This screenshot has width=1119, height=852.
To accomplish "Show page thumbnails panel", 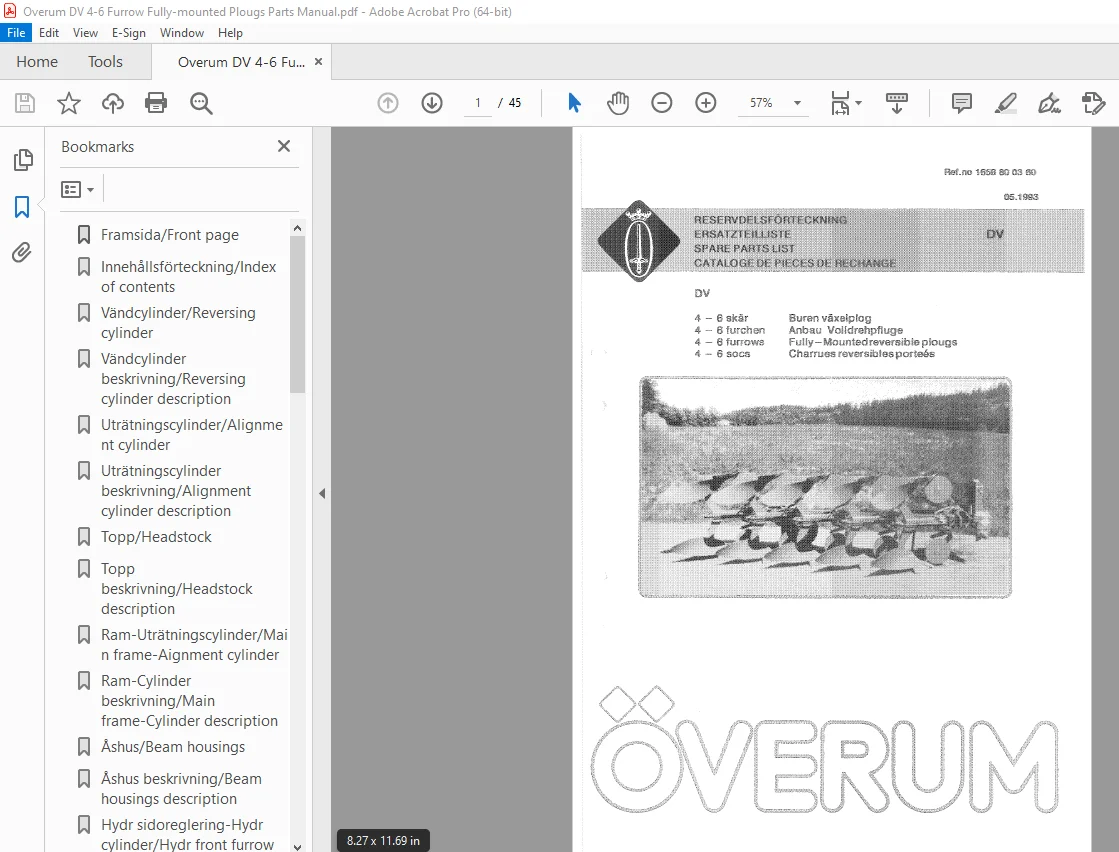I will [x=23, y=160].
